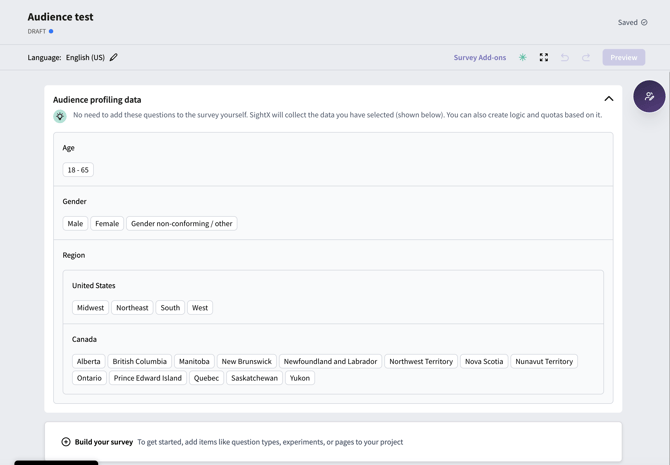670x465 pixels.
Task: Select the Gender non-conforming / other chip
Action: pyautogui.click(x=182, y=224)
